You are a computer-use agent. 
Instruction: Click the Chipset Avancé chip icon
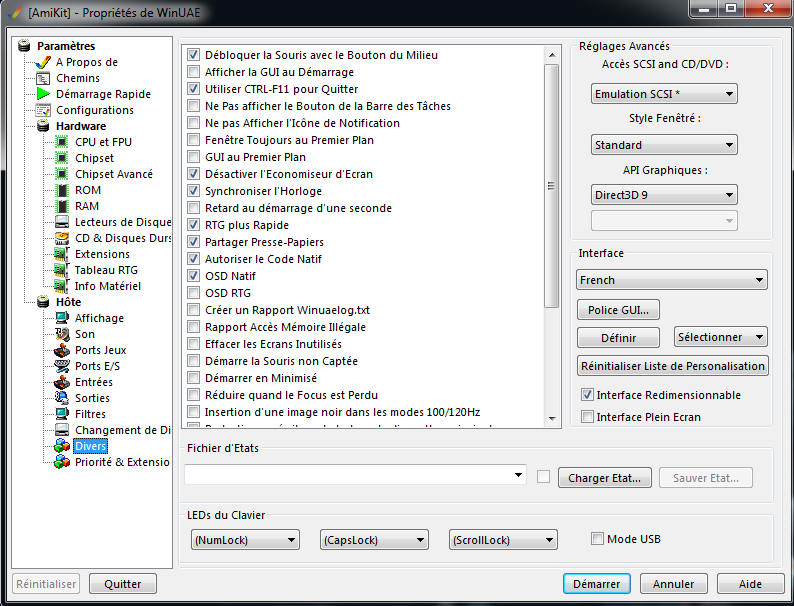(62, 174)
